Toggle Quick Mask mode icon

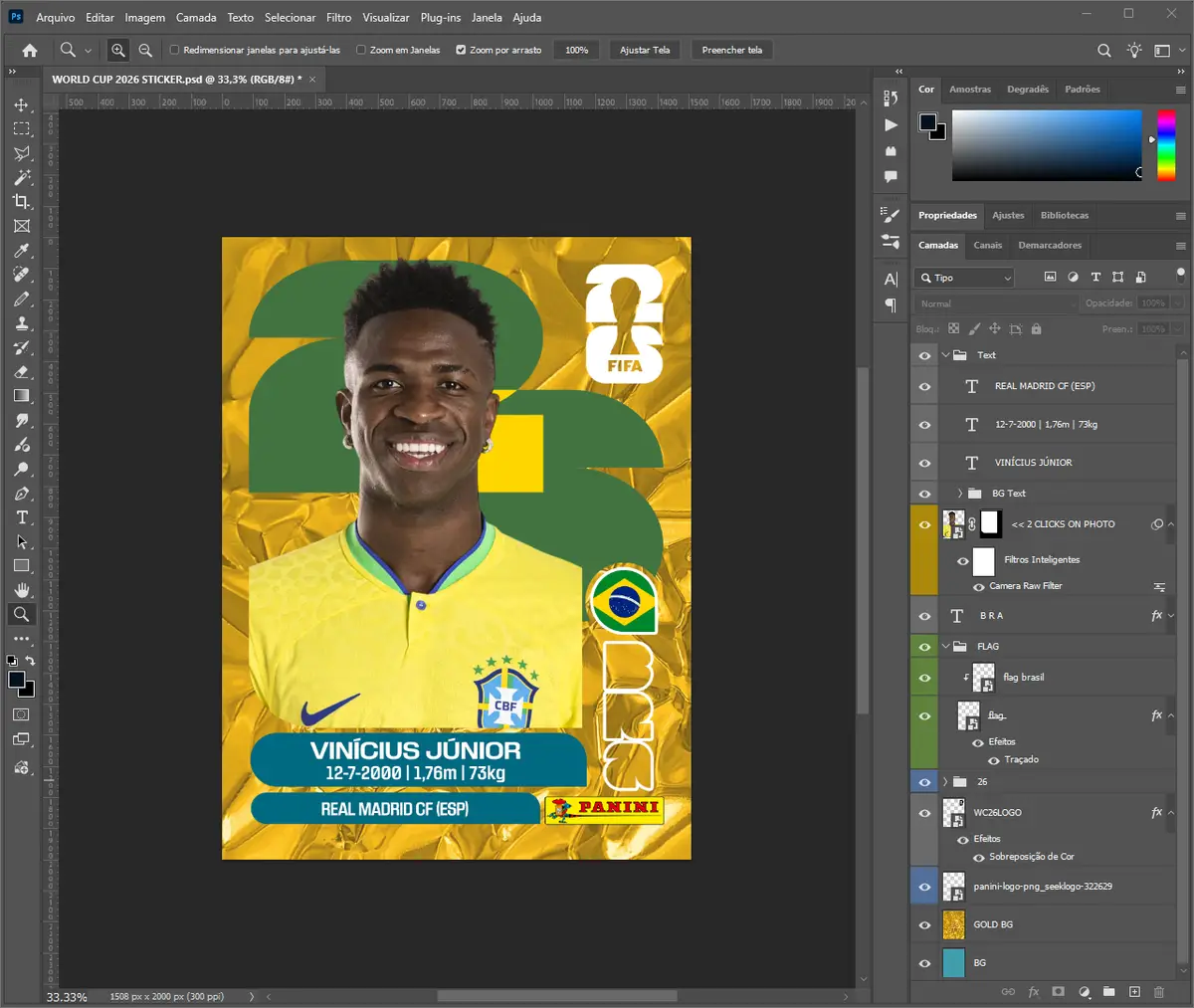tap(21, 714)
